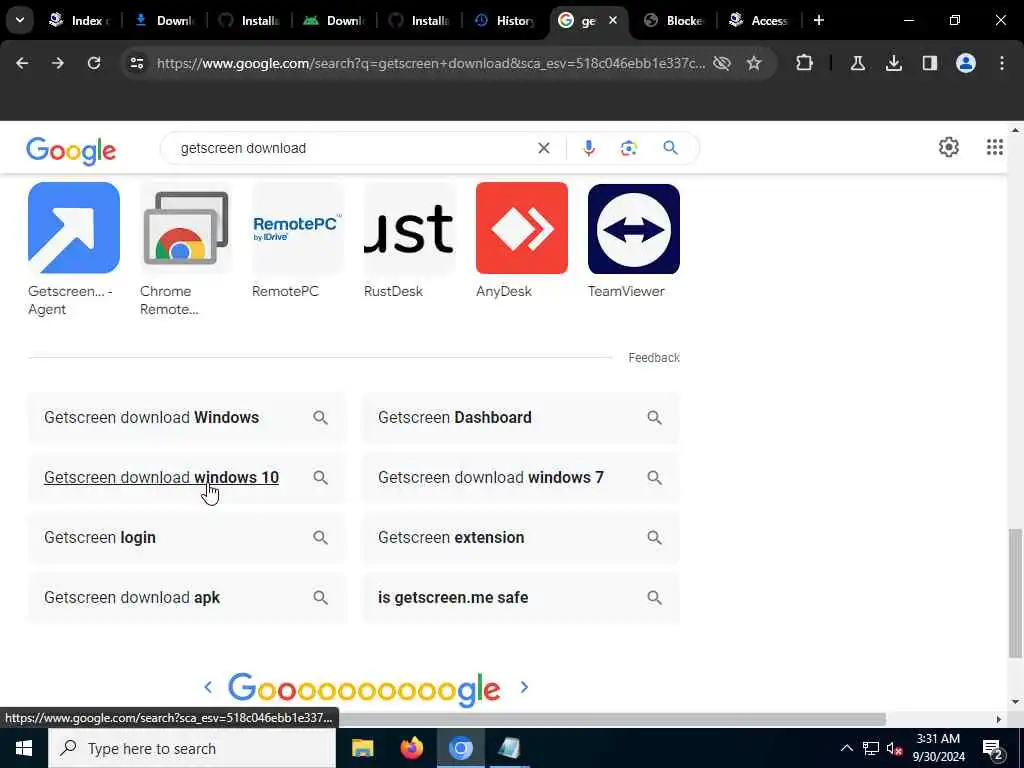Click the third-party cookies eye icon
Viewport: 1024px width, 768px height.
[x=722, y=63]
